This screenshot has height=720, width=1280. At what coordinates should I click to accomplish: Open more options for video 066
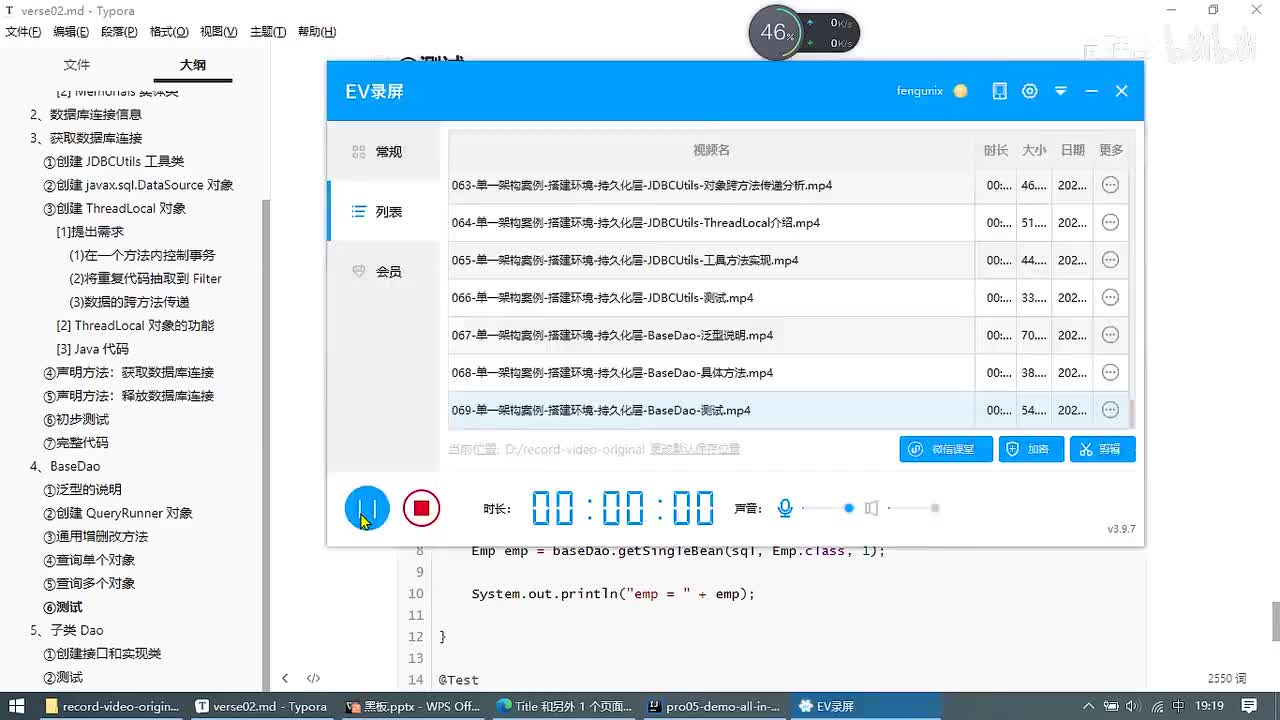coord(1110,297)
